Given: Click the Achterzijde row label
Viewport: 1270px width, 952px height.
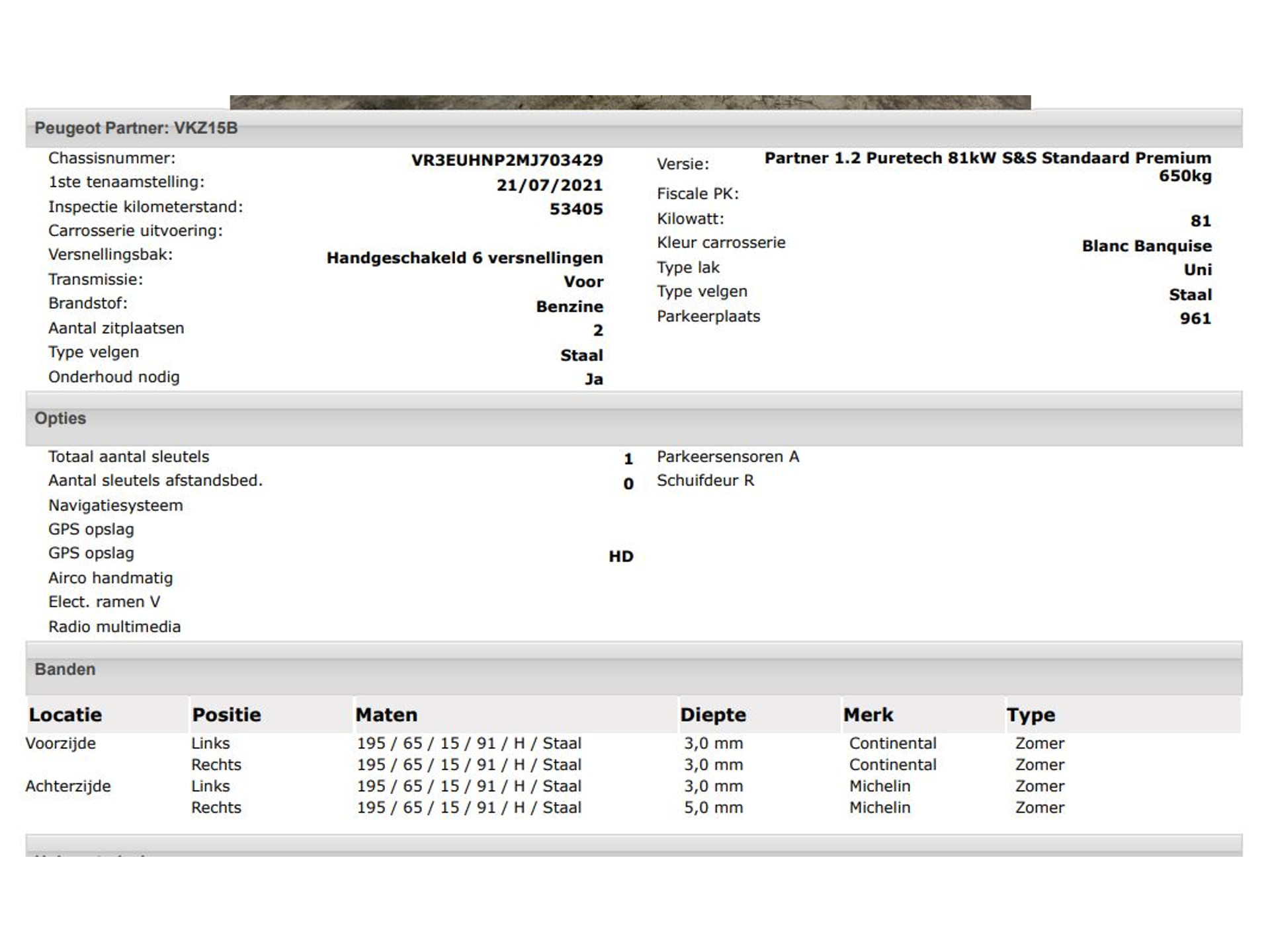Looking at the screenshot, I should [x=68, y=786].
